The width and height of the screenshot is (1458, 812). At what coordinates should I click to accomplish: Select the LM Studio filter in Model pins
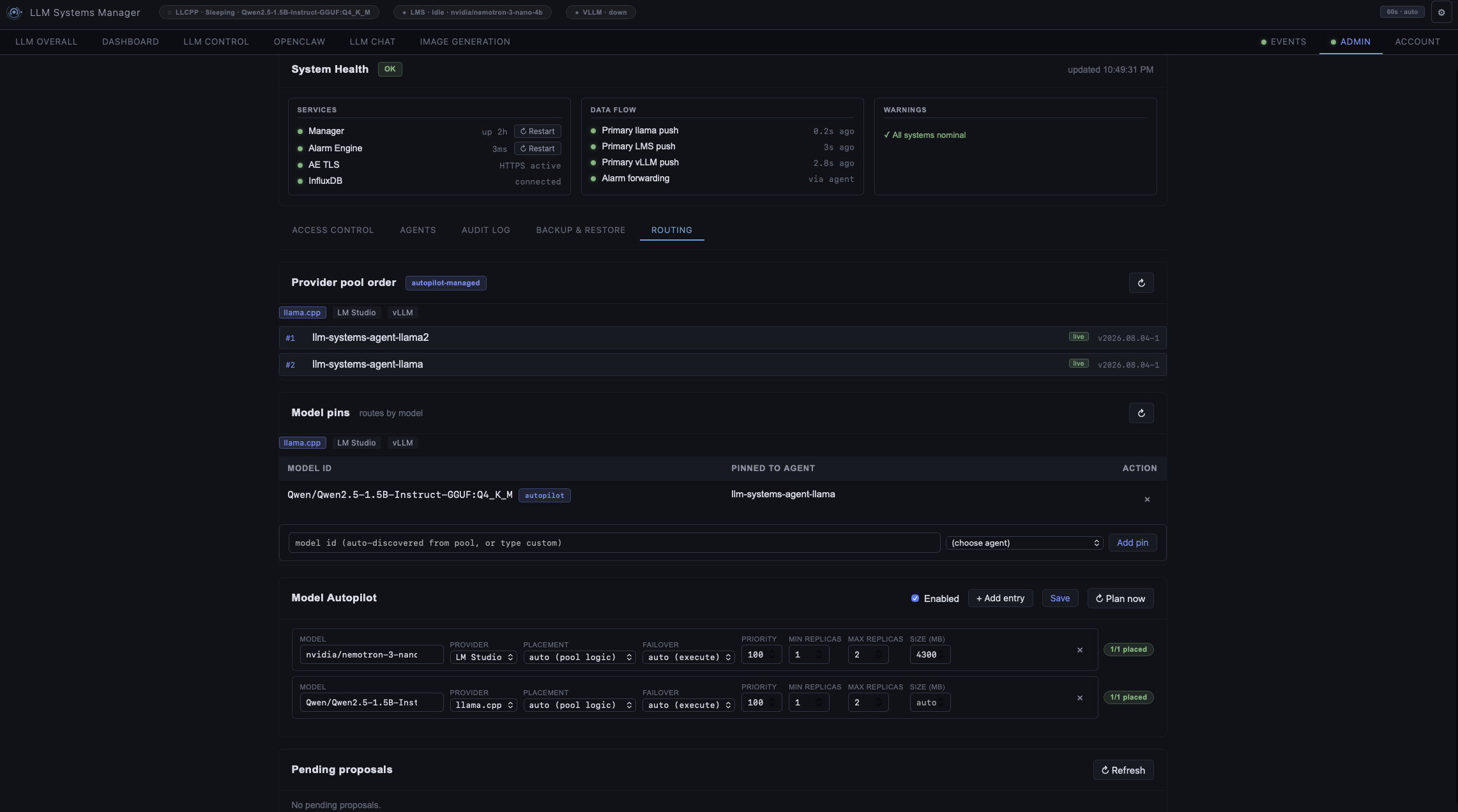(356, 443)
